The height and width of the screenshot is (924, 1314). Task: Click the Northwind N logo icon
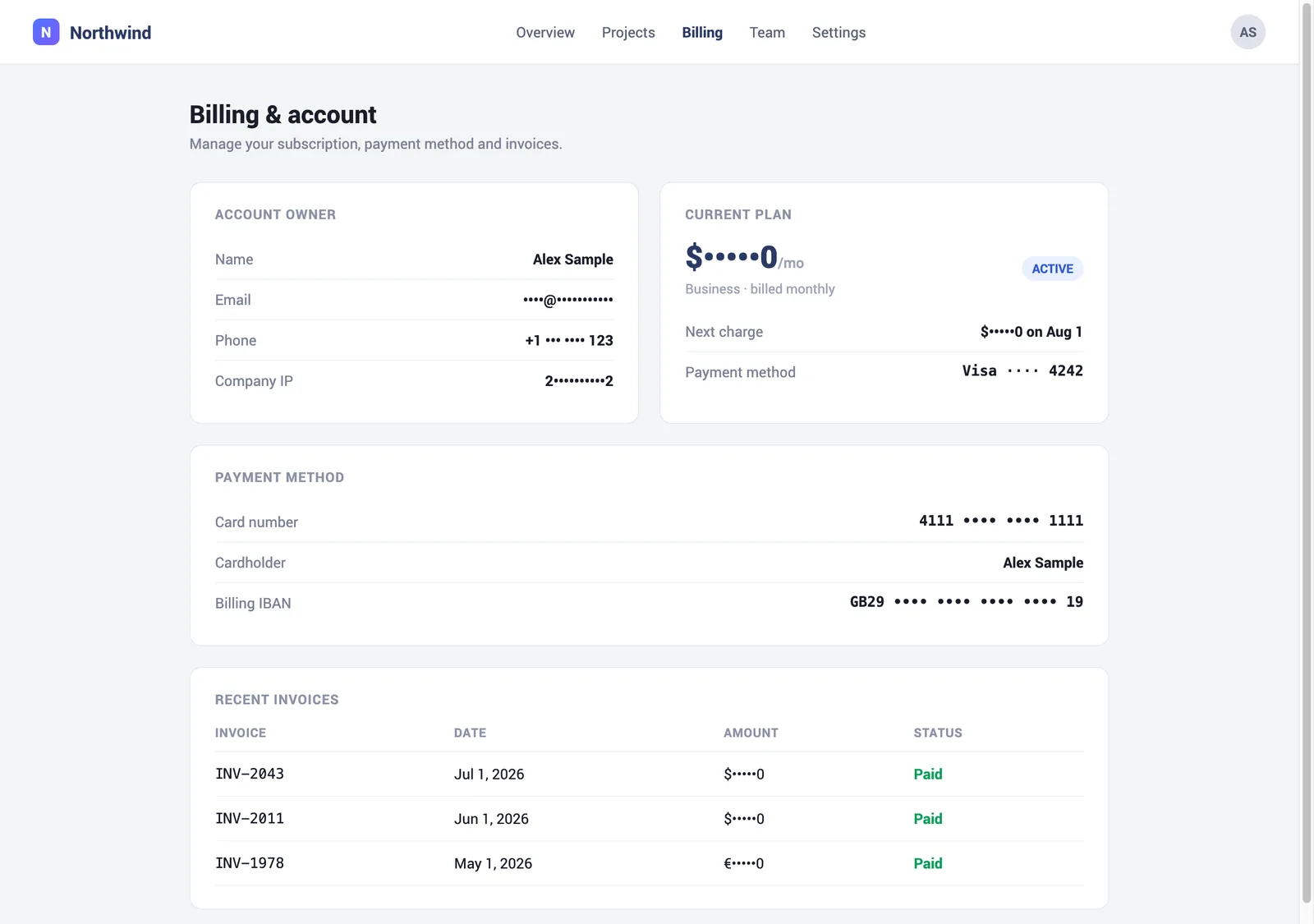(46, 32)
